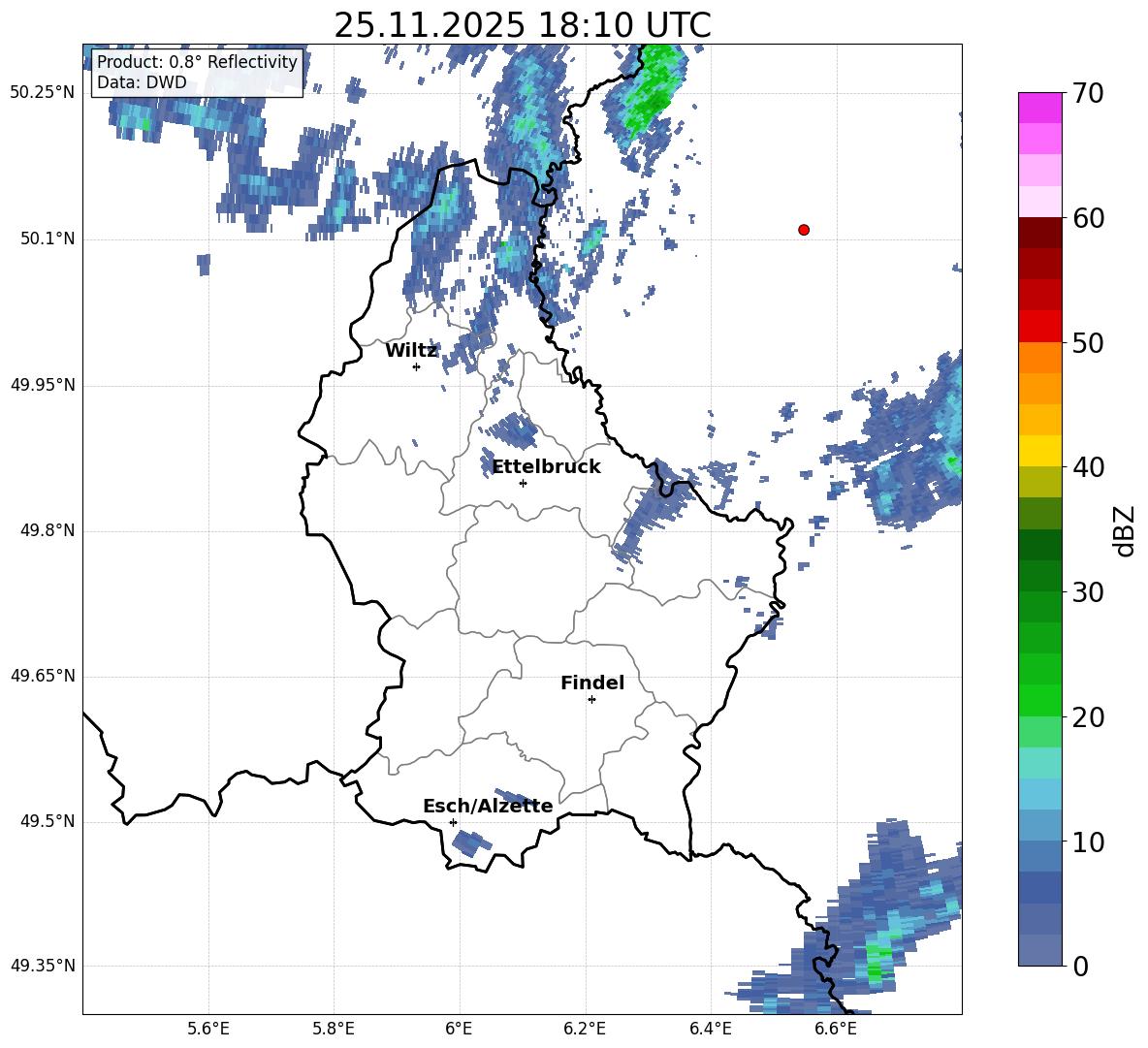Screen dimensions: 1148x1048
Task: Click the 5.8°E longitude label
Action: tap(334, 1030)
